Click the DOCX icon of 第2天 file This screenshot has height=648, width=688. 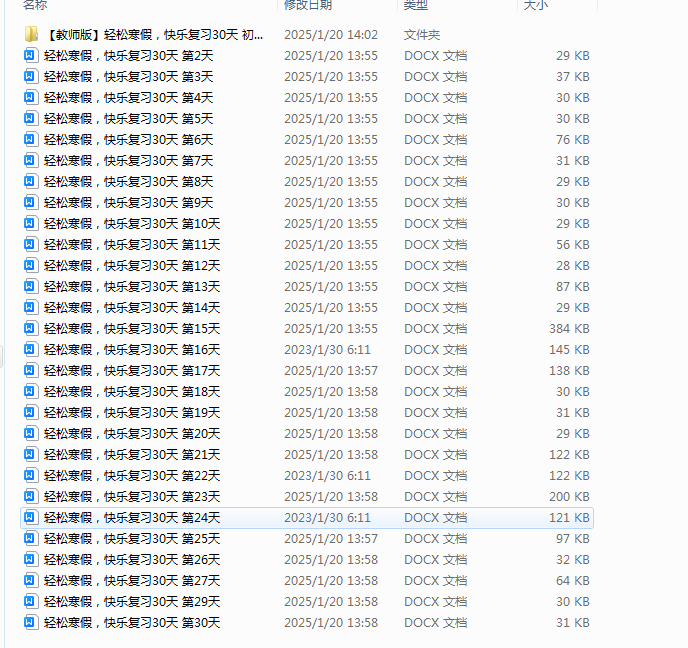click(x=31, y=56)
